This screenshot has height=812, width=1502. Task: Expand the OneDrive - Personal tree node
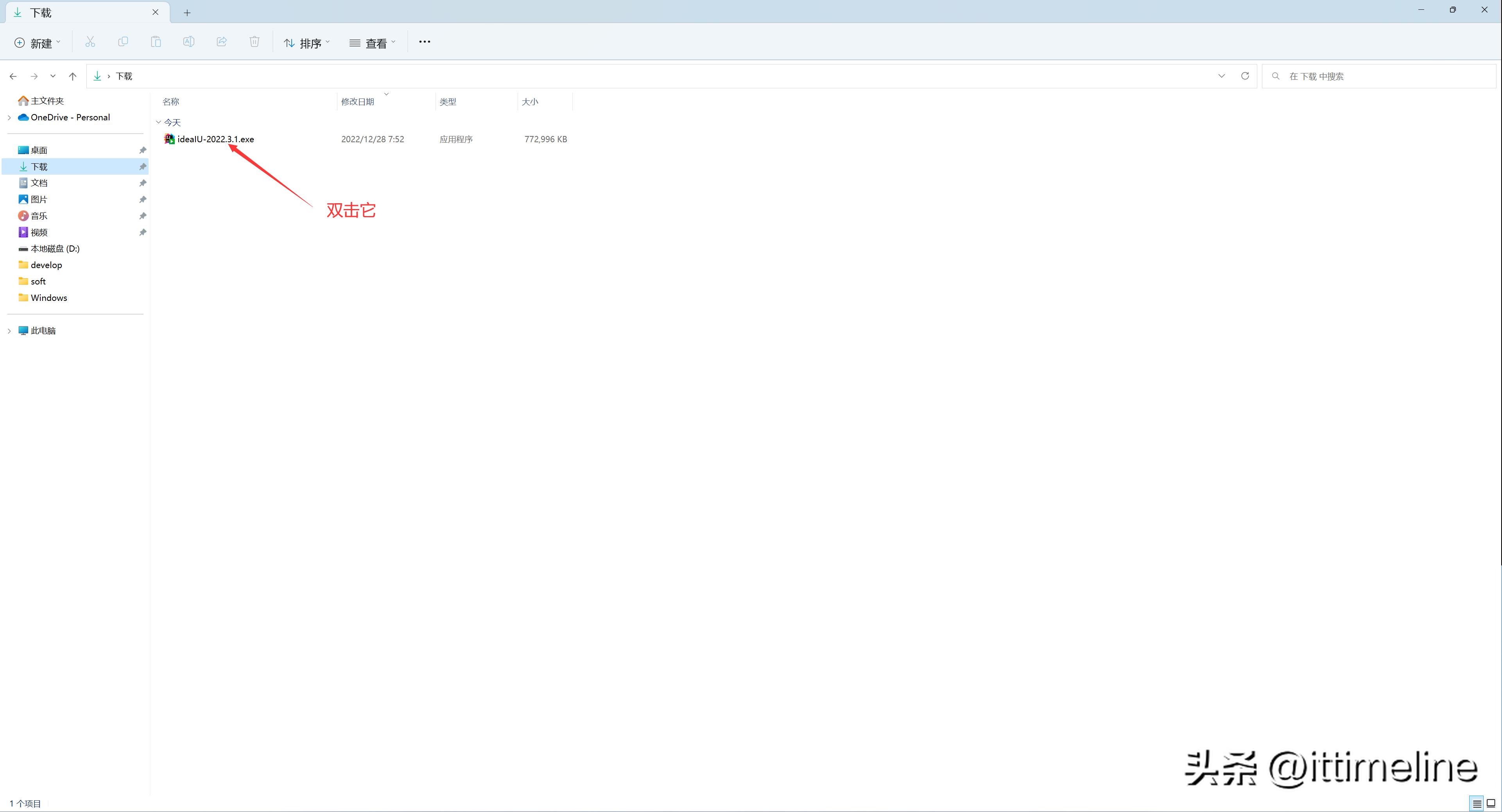click(9, 118)
